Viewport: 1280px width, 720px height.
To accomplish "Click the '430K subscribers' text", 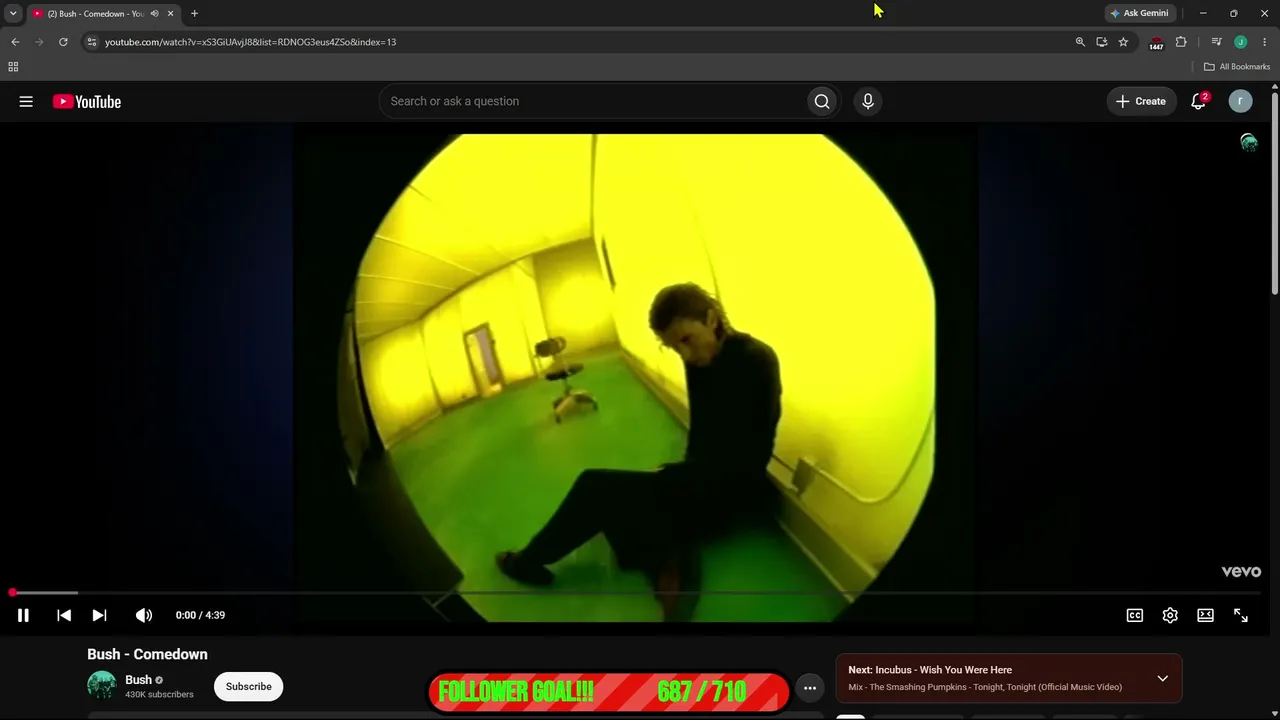I will (x=159, y=695).
